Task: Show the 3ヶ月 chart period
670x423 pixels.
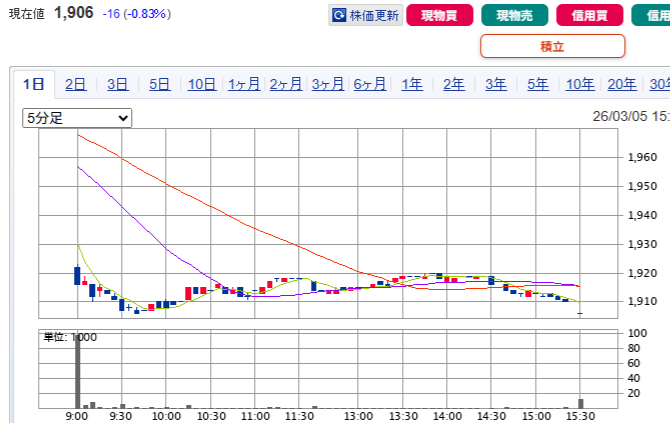Action: click(x=328, y=84)
